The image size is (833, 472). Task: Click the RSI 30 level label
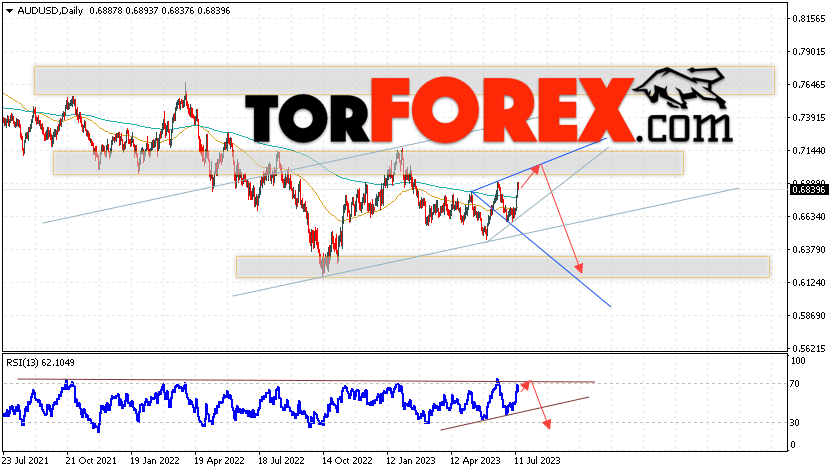[795, 423]
